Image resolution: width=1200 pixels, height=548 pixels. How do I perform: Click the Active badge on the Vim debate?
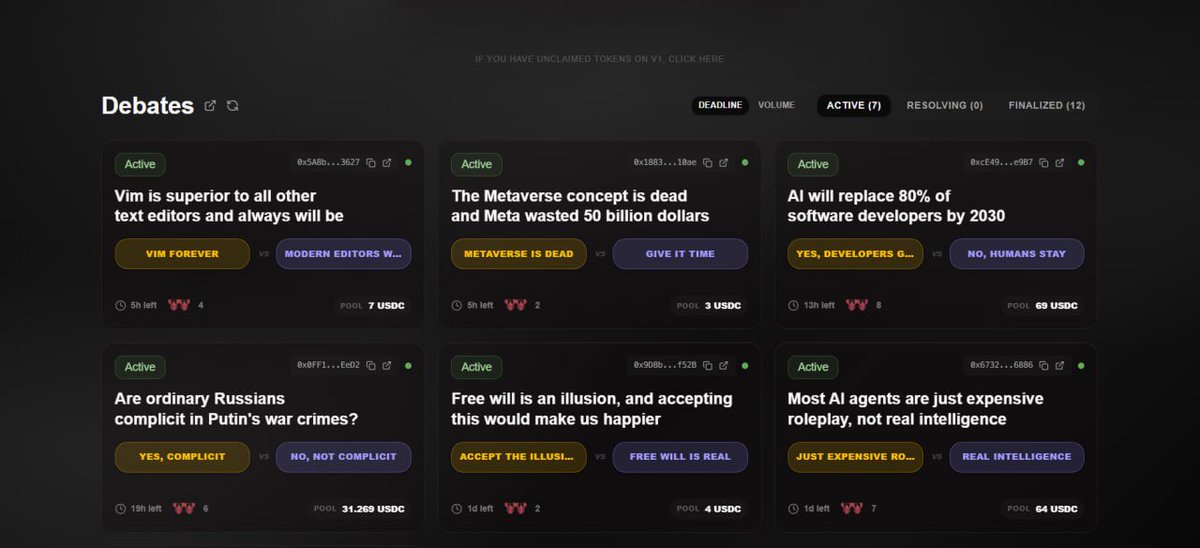coord(140,164)
